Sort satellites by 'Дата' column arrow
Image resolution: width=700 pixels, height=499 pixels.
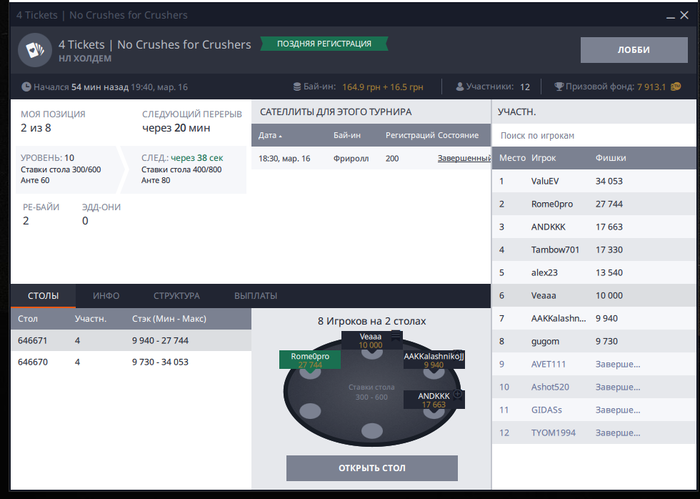[280, 136]
